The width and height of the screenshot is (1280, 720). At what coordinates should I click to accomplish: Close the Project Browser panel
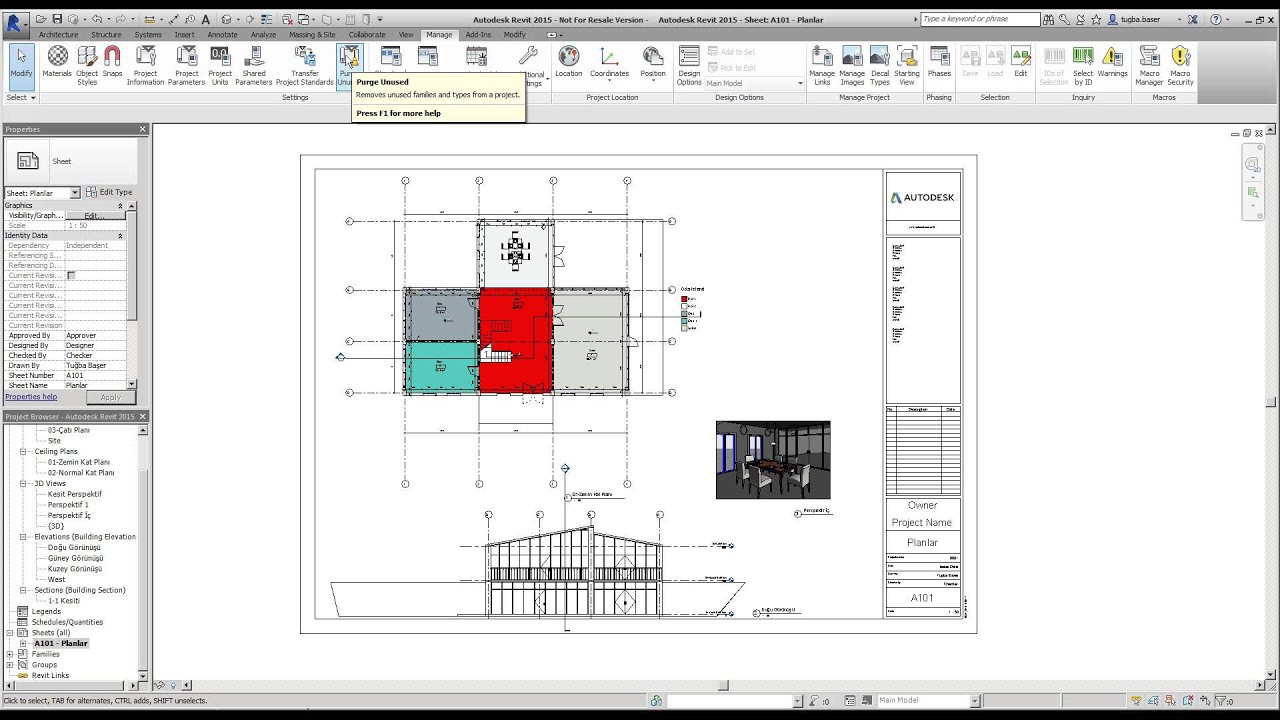click(142, 416)
